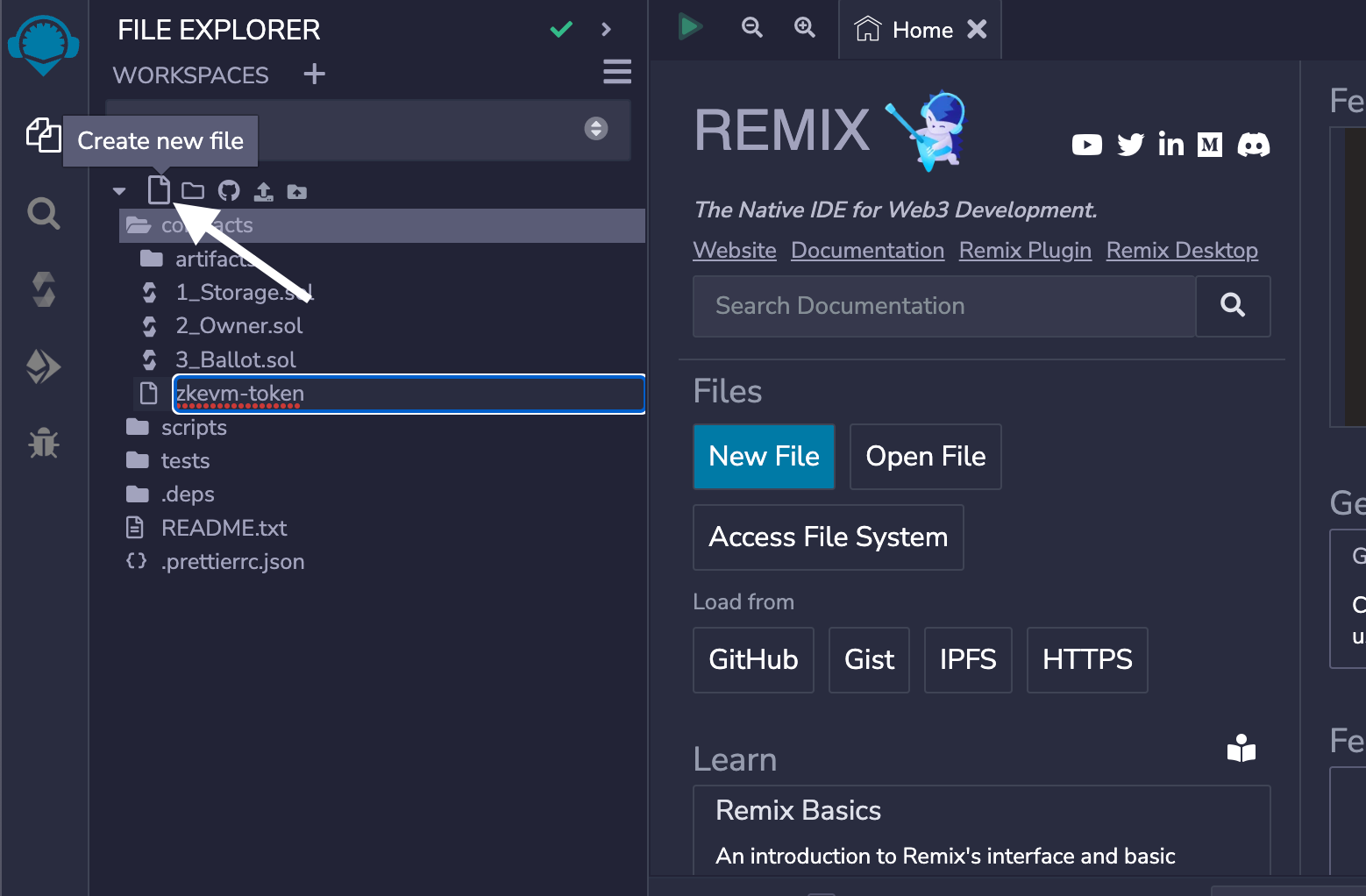Open the Remix YouTube icon

(x=1087, y=145)
